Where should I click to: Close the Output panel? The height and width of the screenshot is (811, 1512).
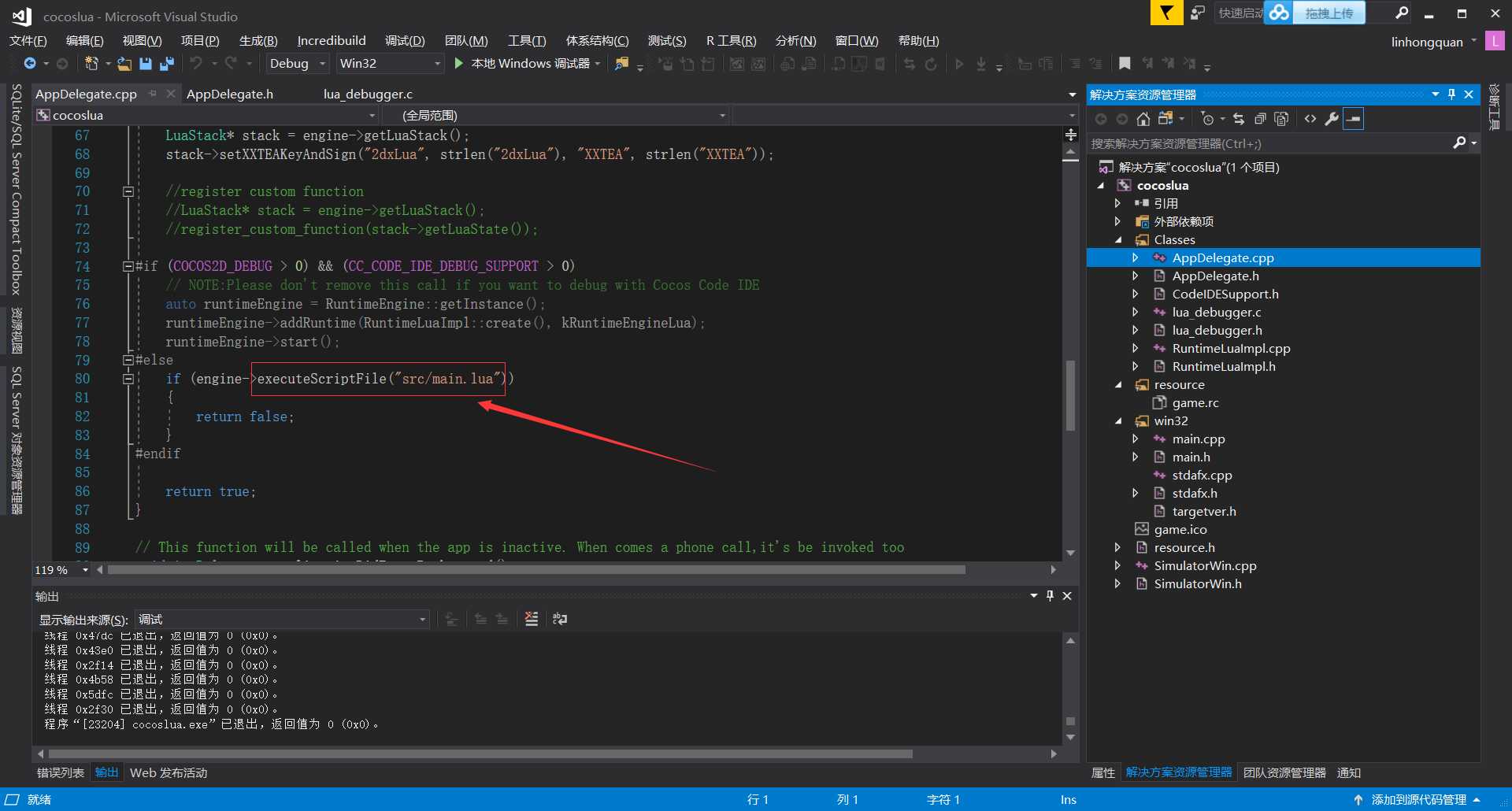[x=1067, y=596]
